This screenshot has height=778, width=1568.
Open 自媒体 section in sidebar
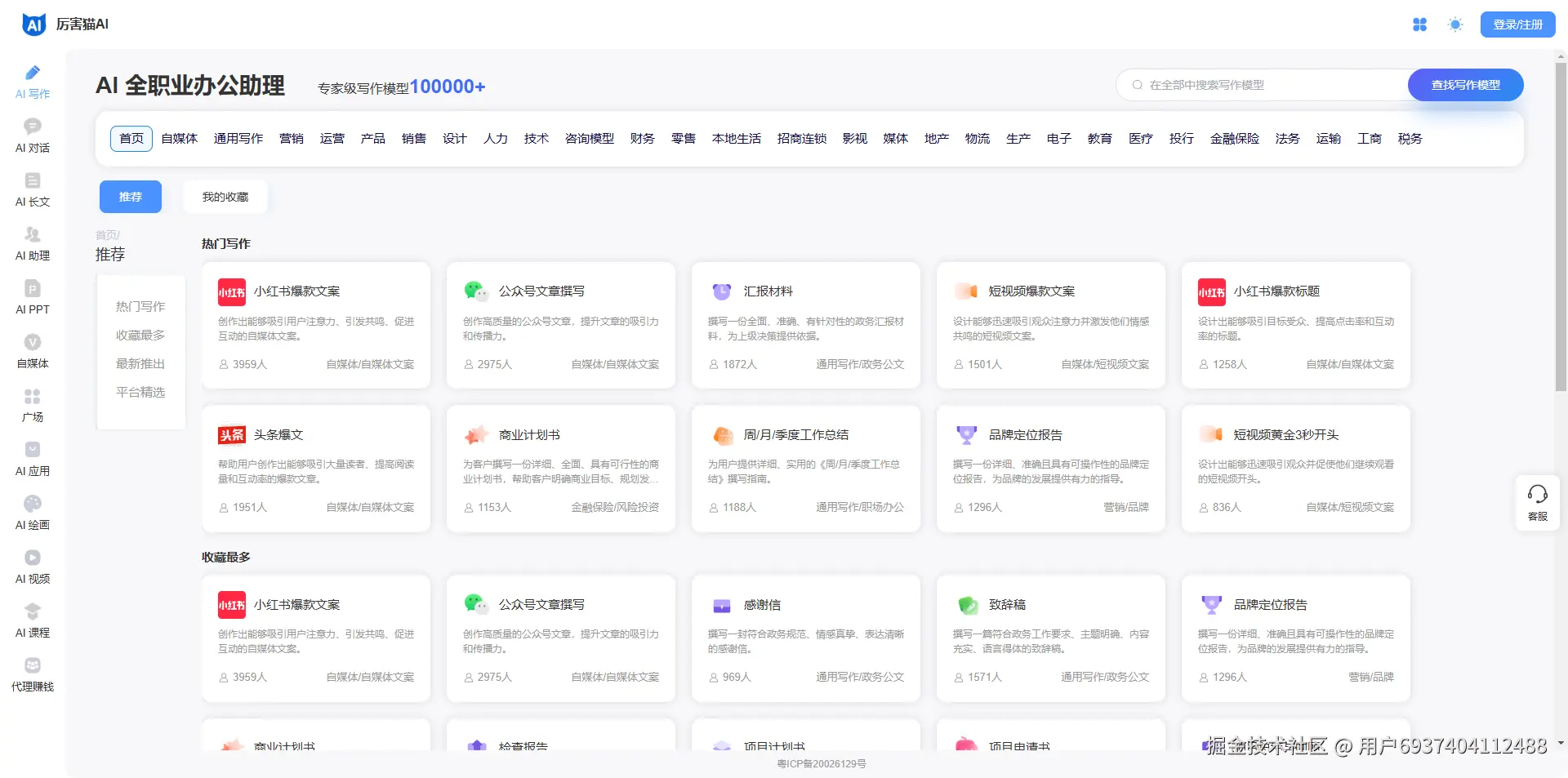point(33,352)
